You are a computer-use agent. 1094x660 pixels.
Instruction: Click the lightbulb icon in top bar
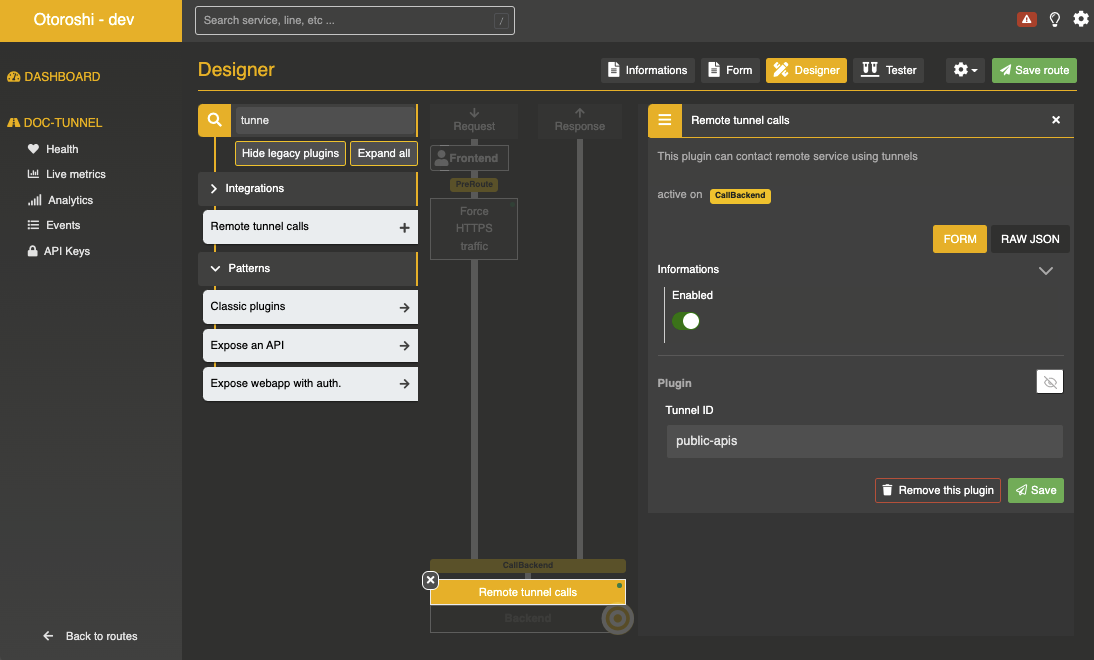(1054, 19)
